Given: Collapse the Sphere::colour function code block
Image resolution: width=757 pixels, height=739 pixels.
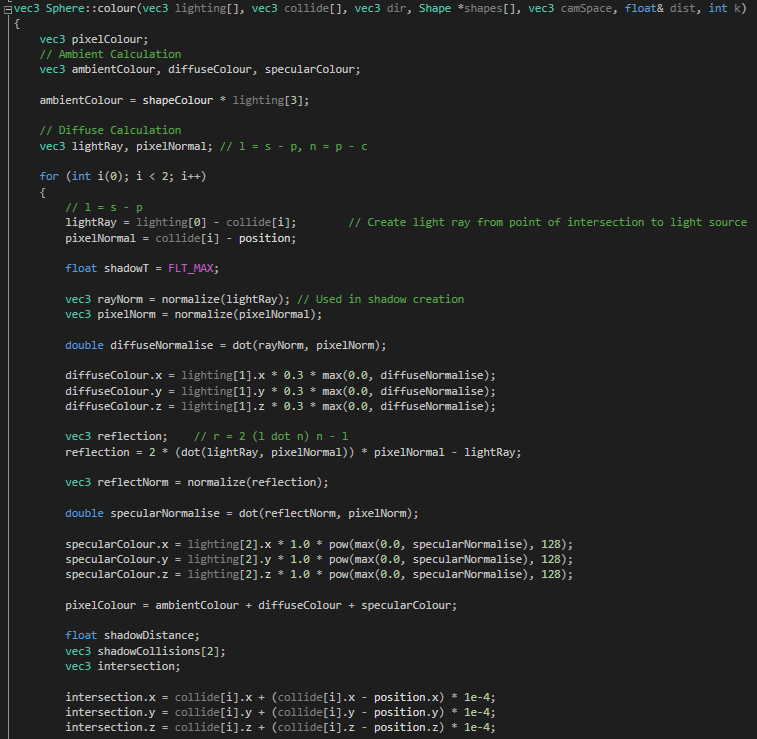Looking at the screenshot, I should click(x=7, y=8).
